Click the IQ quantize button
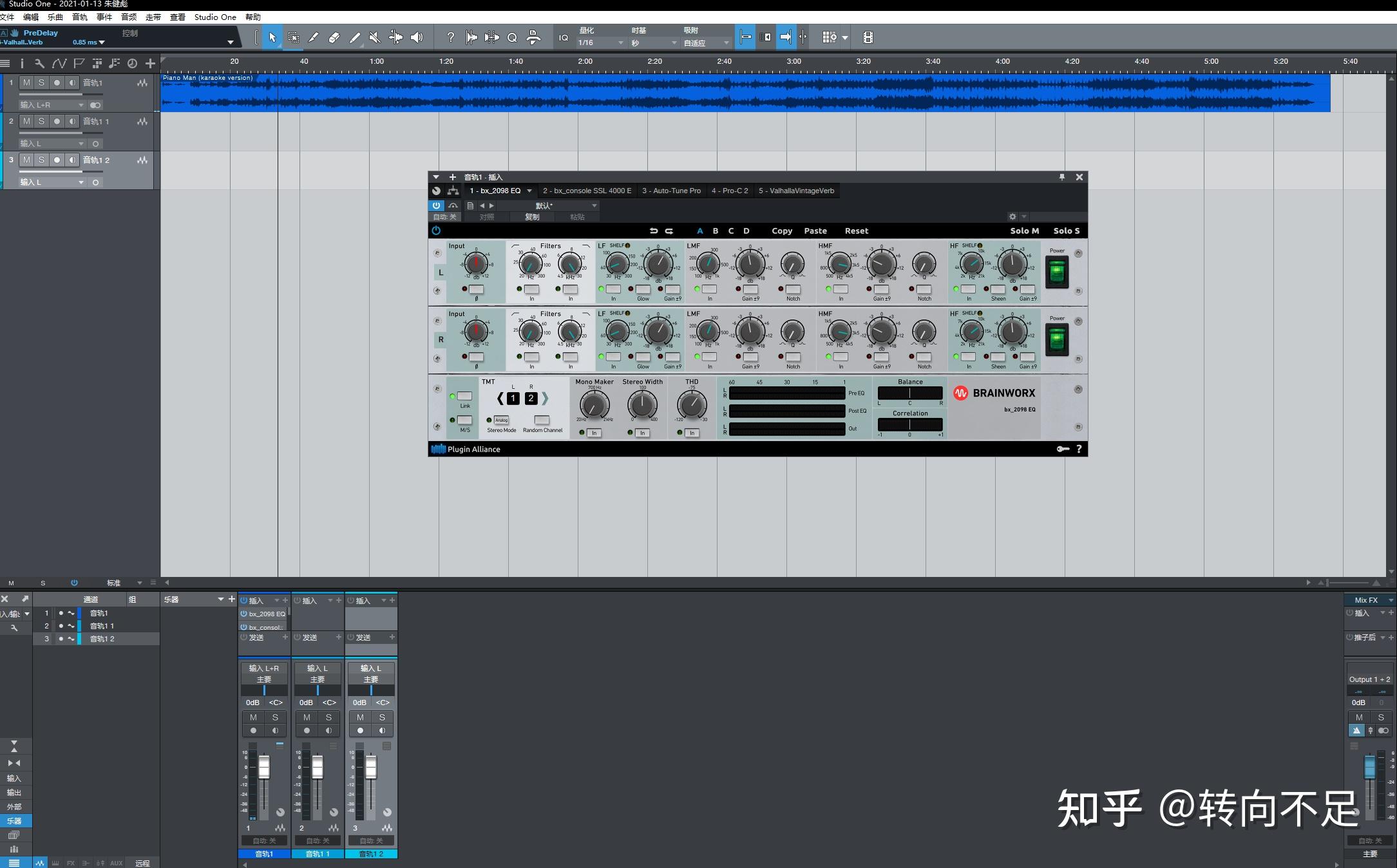 coord(564,38)
